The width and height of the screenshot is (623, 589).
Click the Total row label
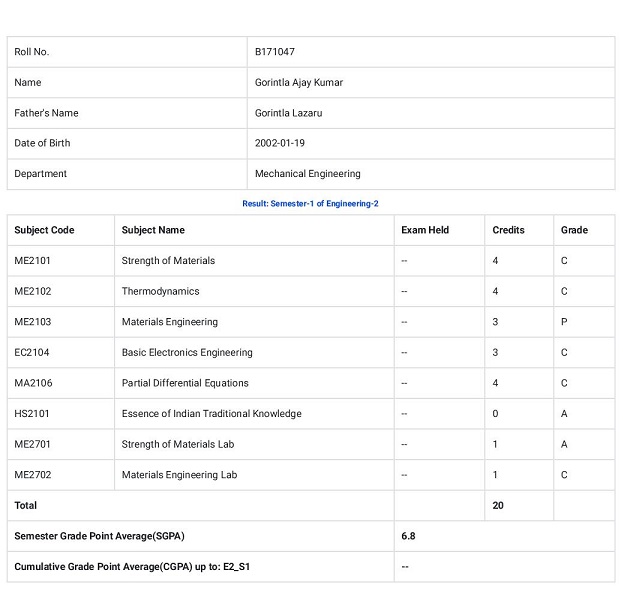(x=25, y=506)
